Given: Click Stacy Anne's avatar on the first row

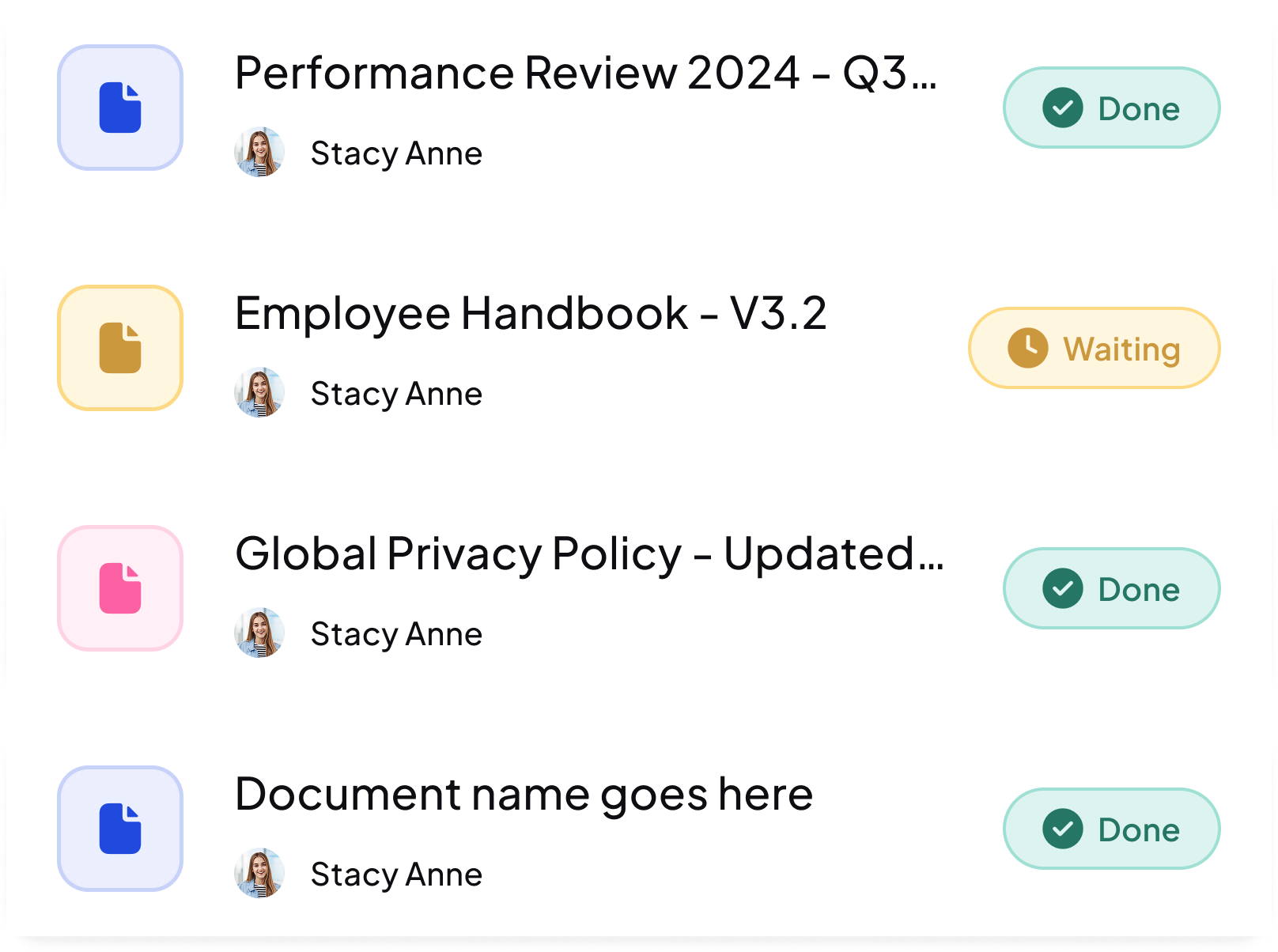Looking at the screenshot, I should coord(260,153).
